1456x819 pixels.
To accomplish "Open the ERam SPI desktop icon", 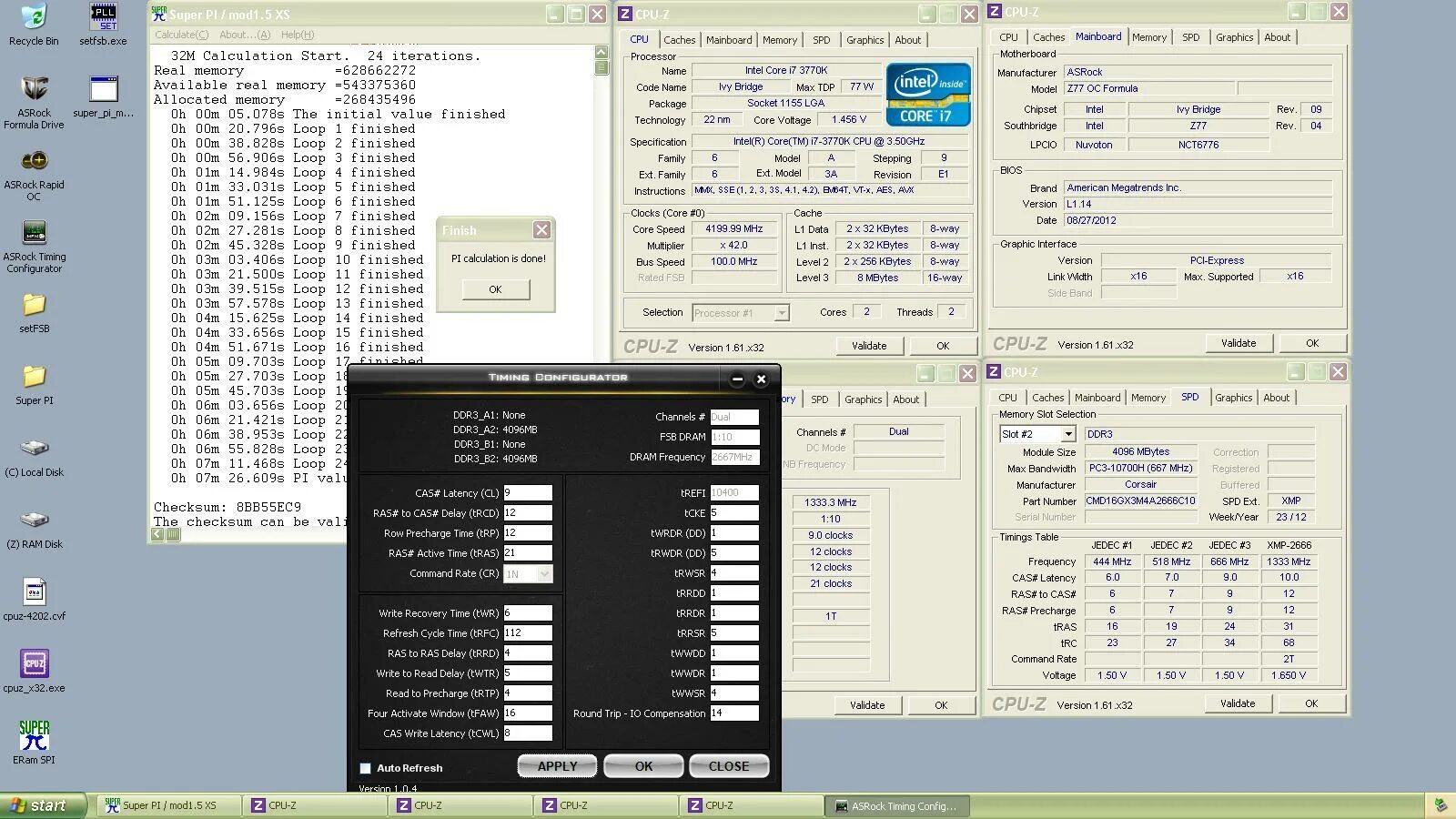I will point(34,735).
